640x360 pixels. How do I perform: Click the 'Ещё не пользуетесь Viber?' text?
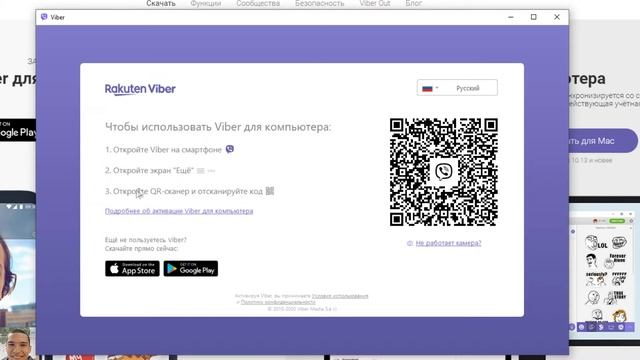pos(146,240)
